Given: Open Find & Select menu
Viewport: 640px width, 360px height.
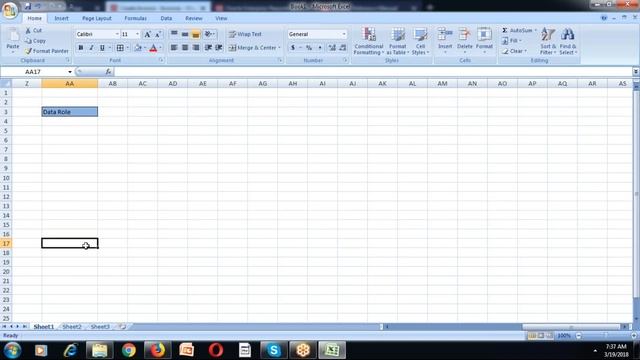Looking at the screenshot, I should pyautogui.click(x=568, y=41).
